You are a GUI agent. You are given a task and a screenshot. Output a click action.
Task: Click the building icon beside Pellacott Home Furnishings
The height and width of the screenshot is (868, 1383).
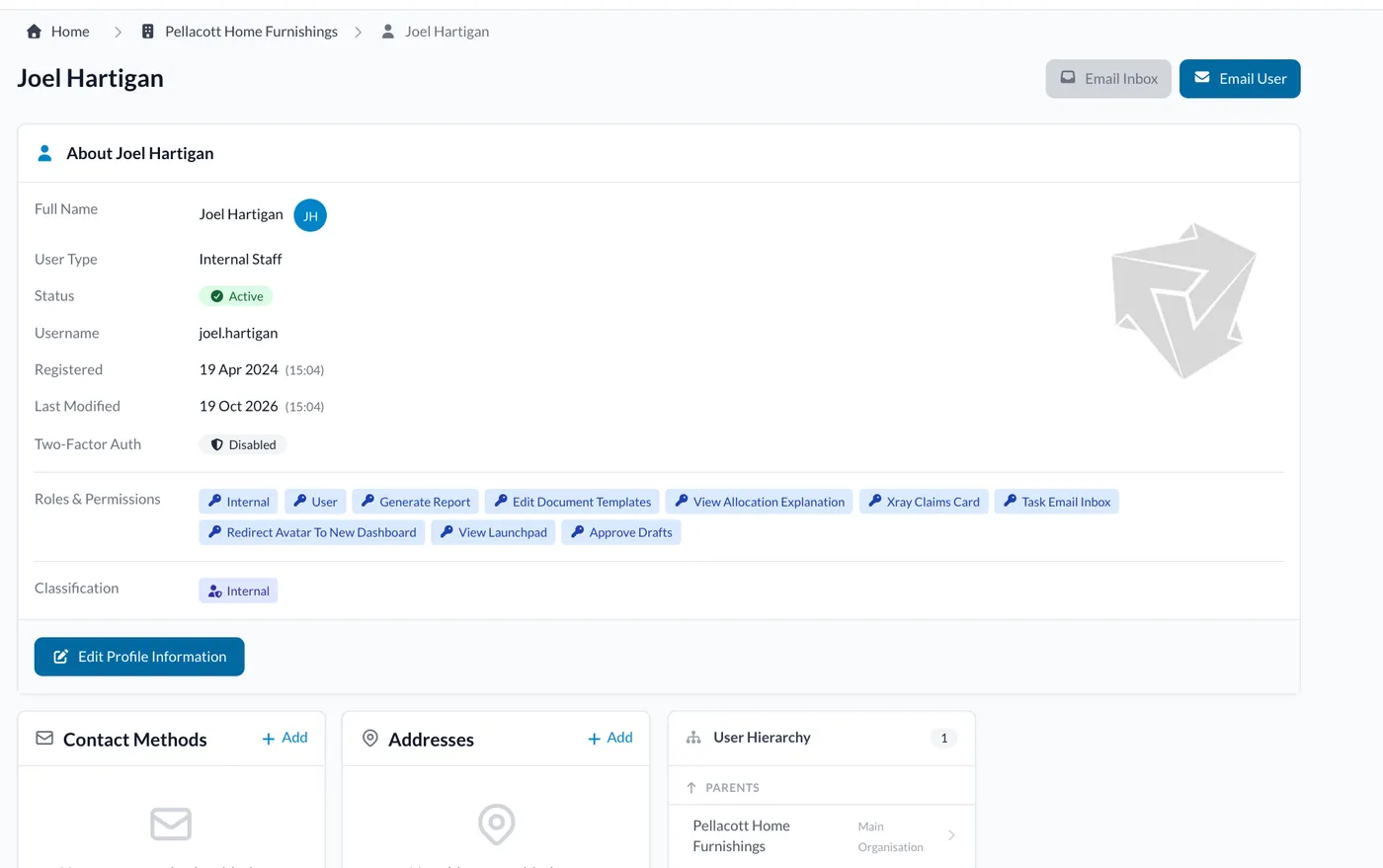pos(148,32)
